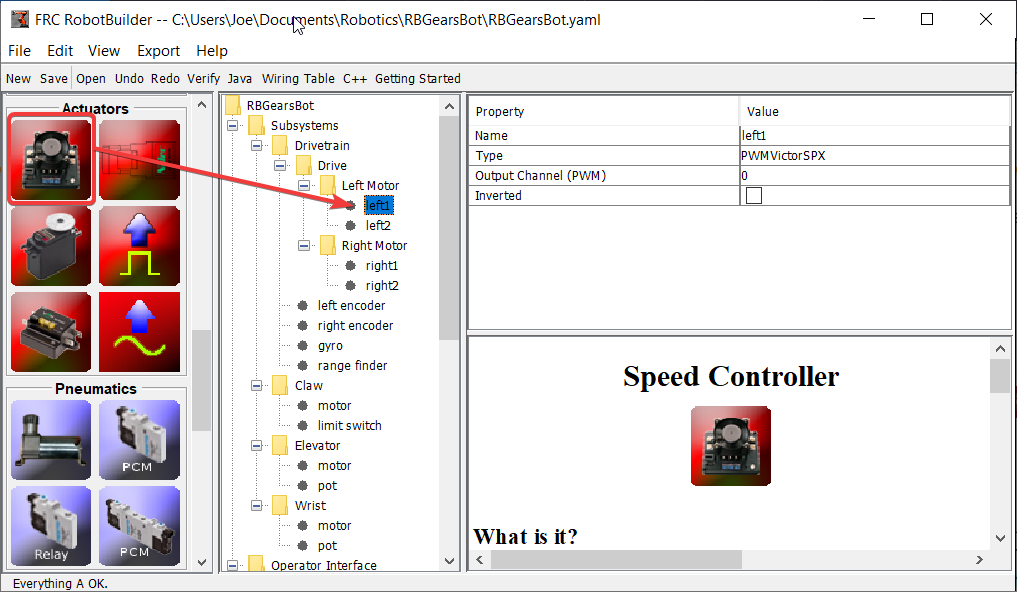The image size is (1017, 592).
Task: Click the analog output sine-wave arrow icon
Action: pyautogui.click(x=139, y=331)
